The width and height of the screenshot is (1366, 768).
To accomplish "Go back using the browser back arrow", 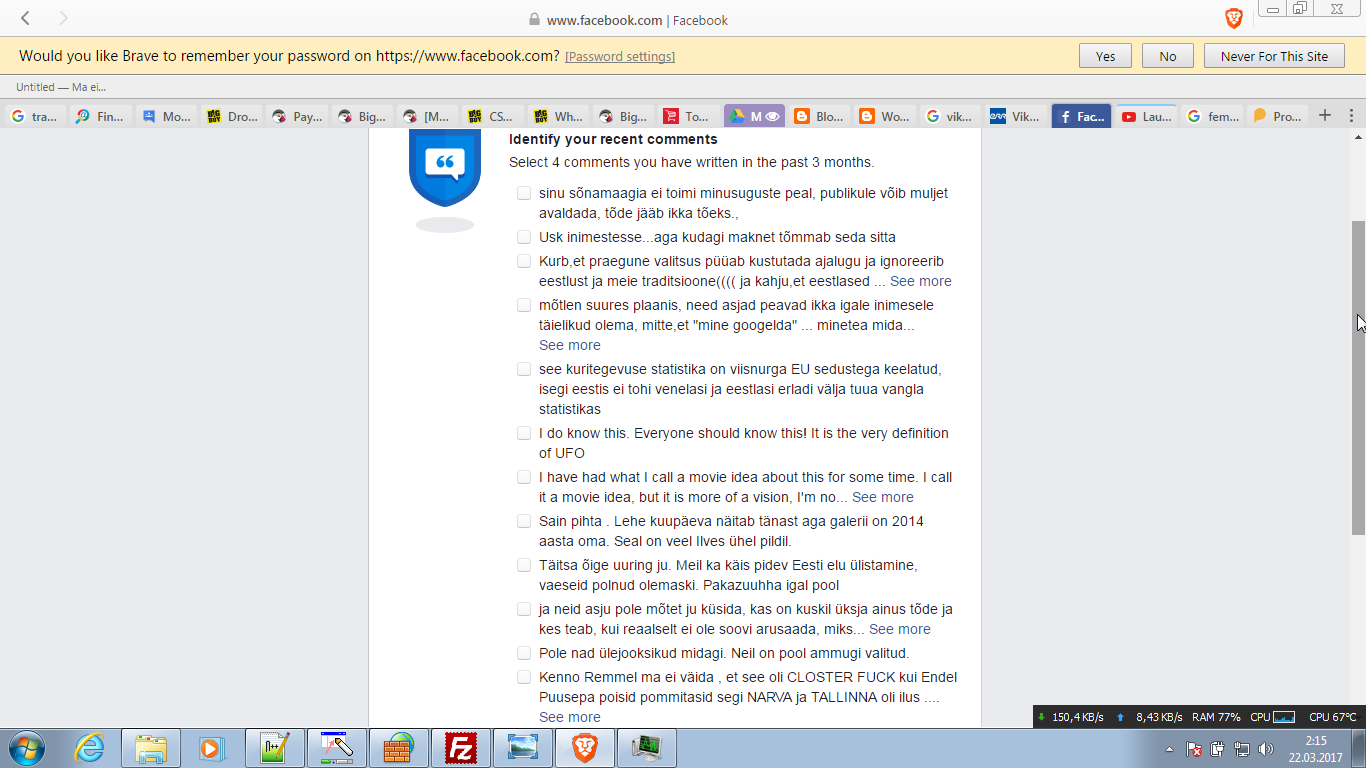I will (x=25, y=18).
